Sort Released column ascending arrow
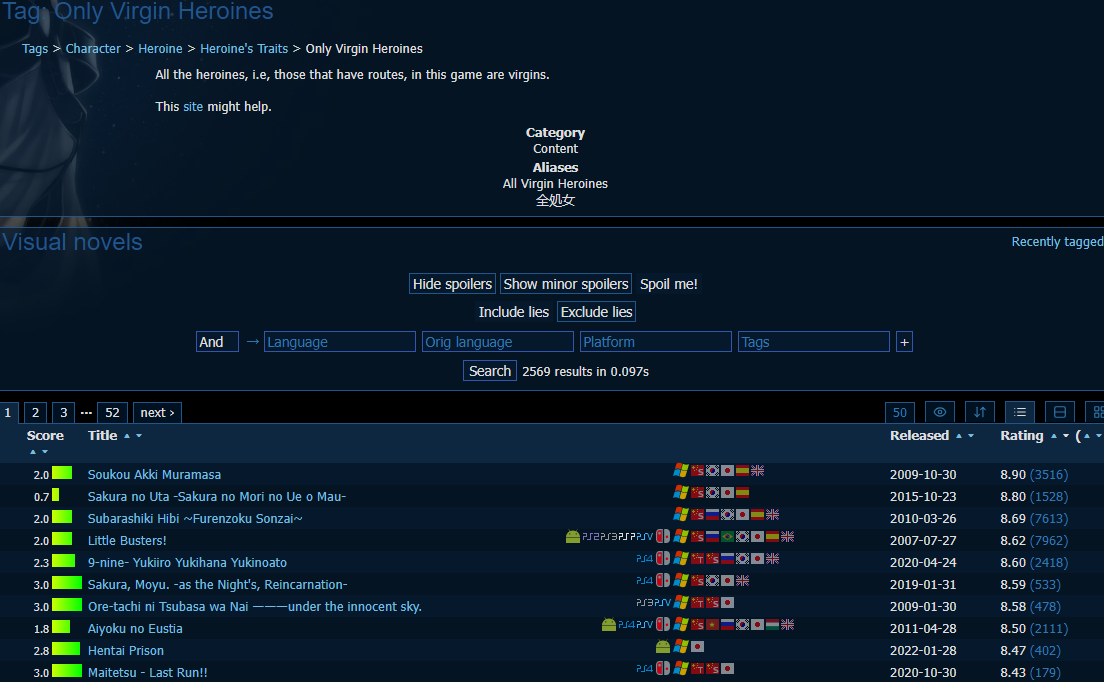 (x=958, y=436)
